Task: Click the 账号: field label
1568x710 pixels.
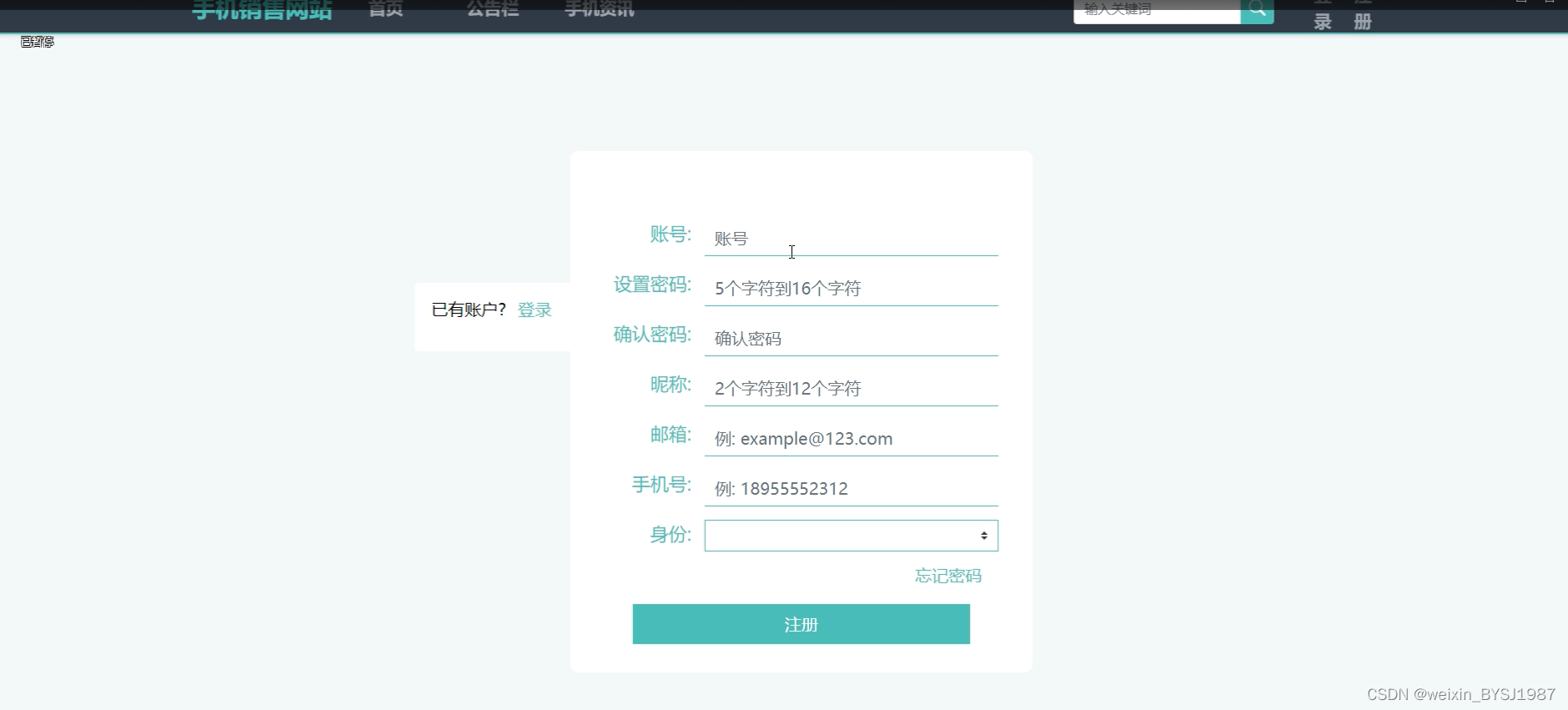Action: [x=671, y=234]
